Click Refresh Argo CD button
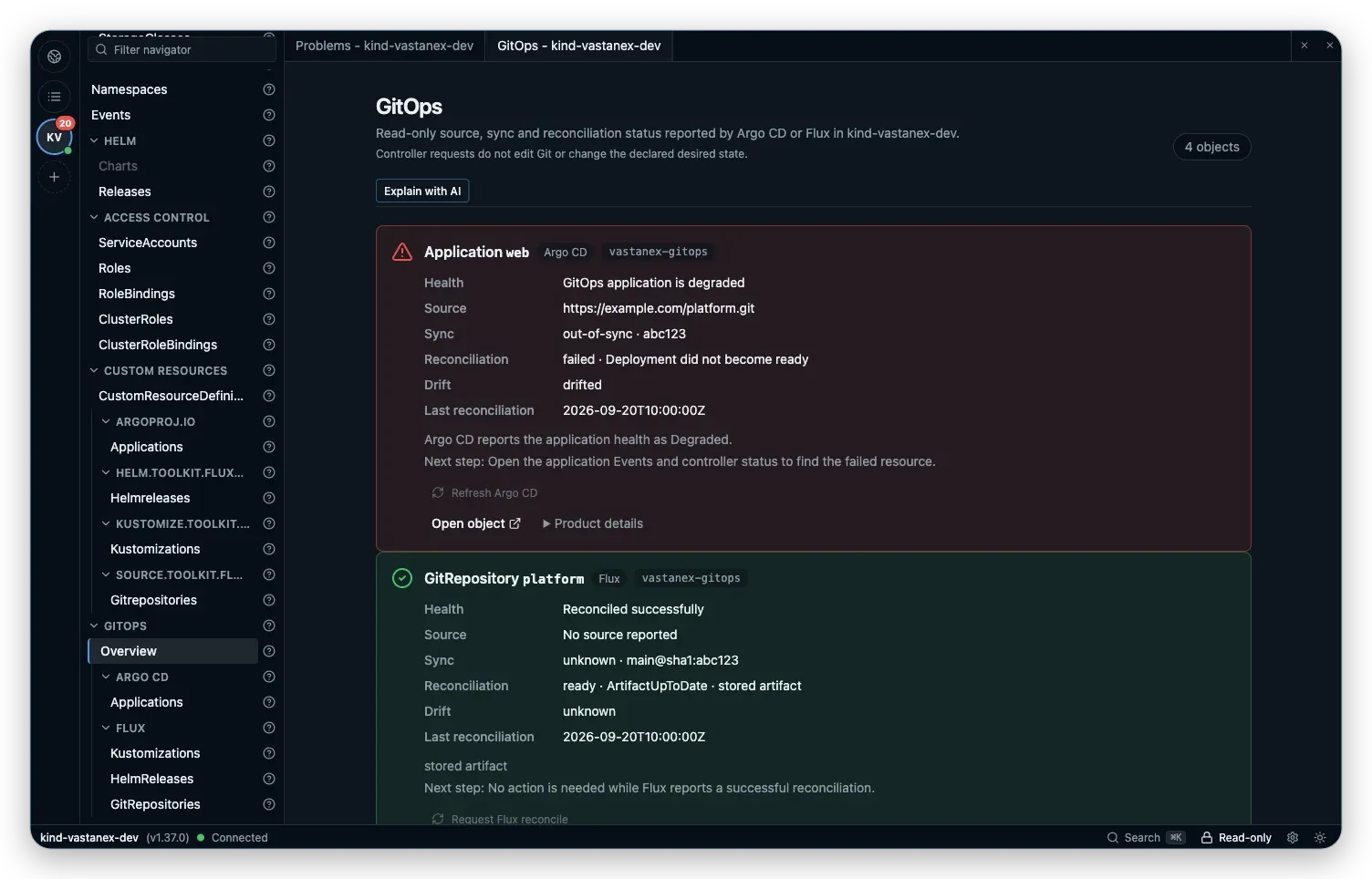 click(x=484, y=493)
